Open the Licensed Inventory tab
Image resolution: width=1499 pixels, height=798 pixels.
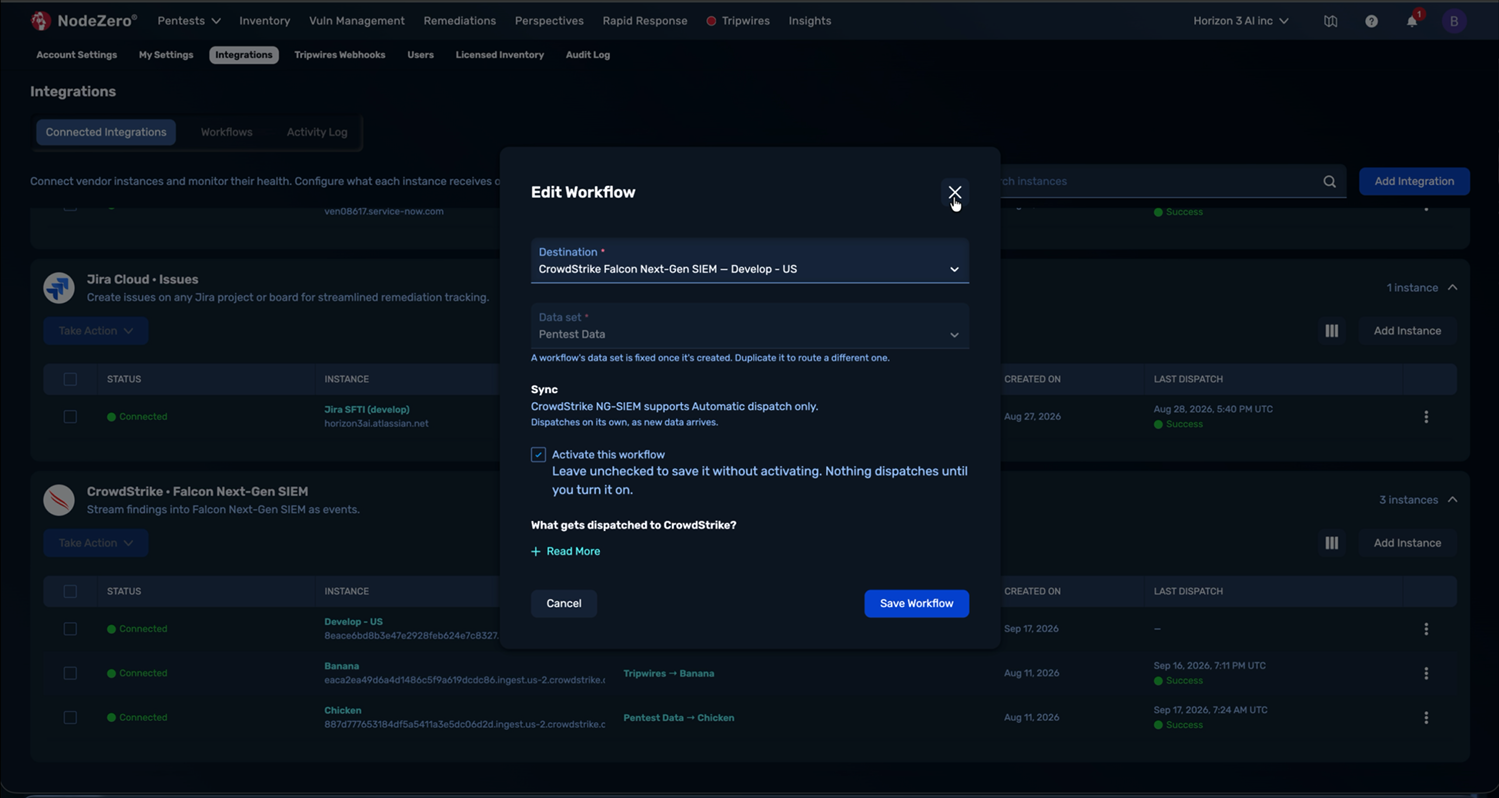point(500,55)
